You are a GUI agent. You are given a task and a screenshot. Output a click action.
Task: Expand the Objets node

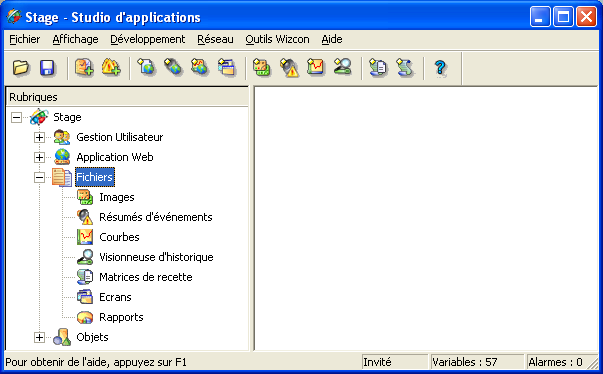(39, 337)
